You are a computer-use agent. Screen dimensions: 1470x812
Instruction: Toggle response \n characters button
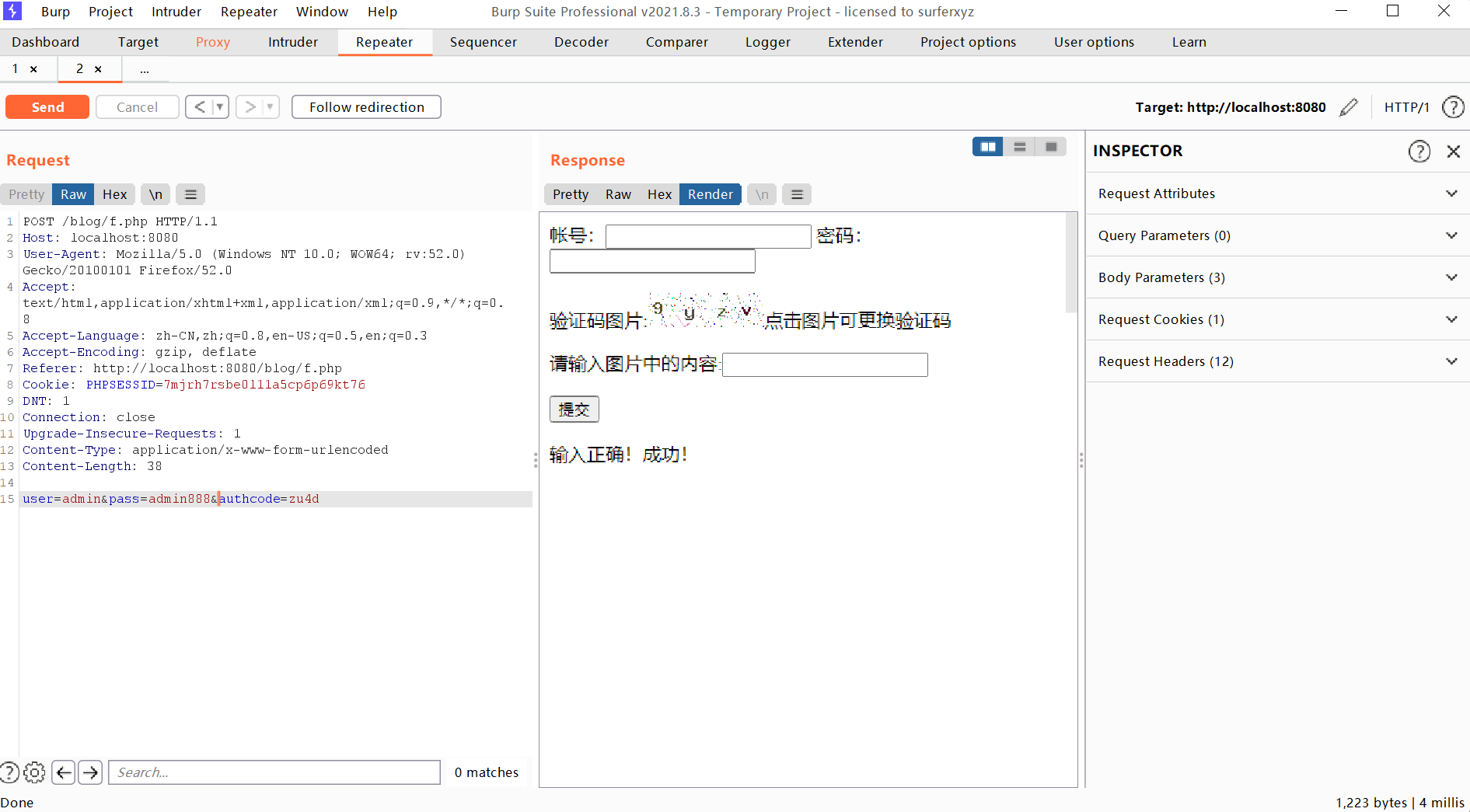point(762,194)
